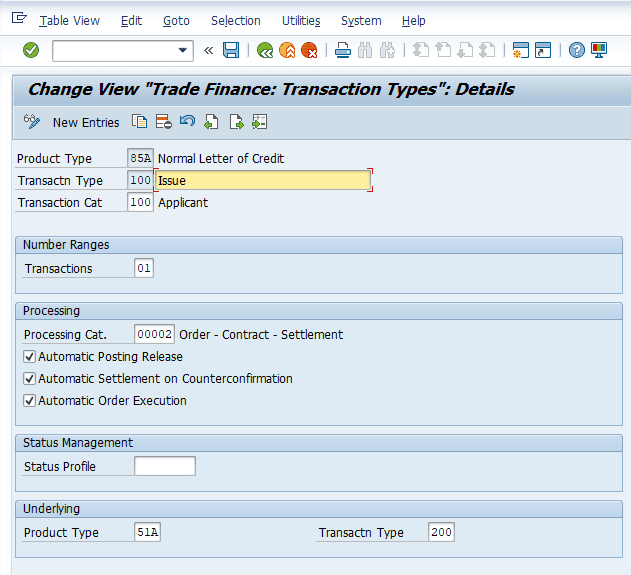The height and width of the screenshot is (575, 631).
Task: Click the Undo Change icon
Action: 187,122
